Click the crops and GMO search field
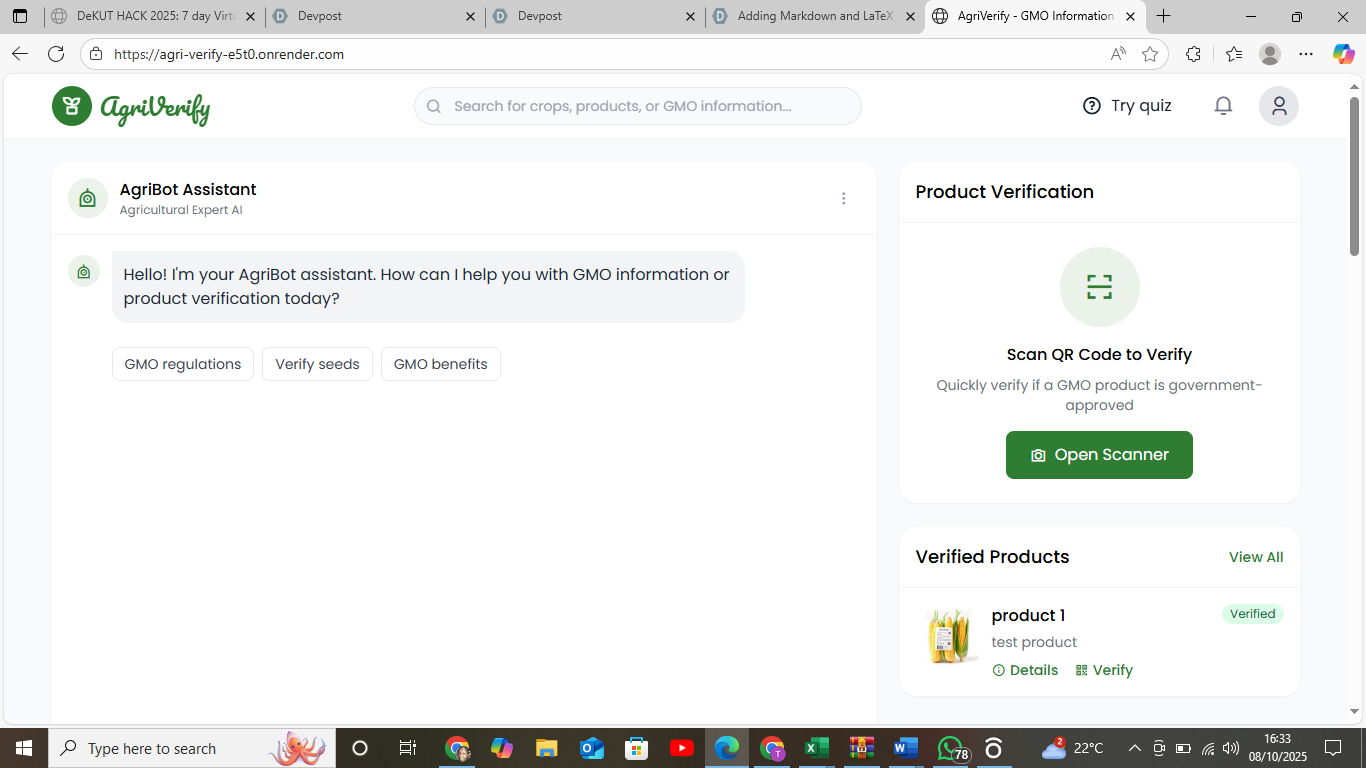1366x768 pixels. [x=637, y=106]
